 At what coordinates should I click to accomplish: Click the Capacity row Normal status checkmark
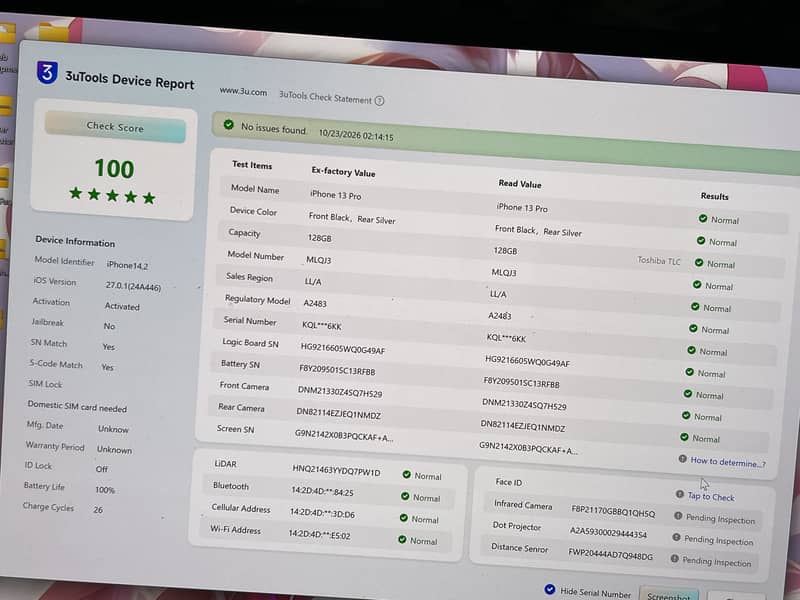coord(699,263)
